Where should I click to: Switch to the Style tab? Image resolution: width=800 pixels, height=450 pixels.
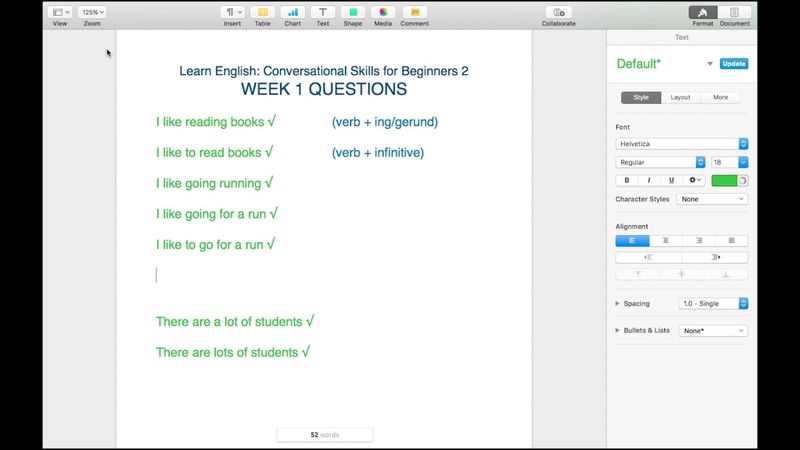pyautogui.click(x=641, y=97)
